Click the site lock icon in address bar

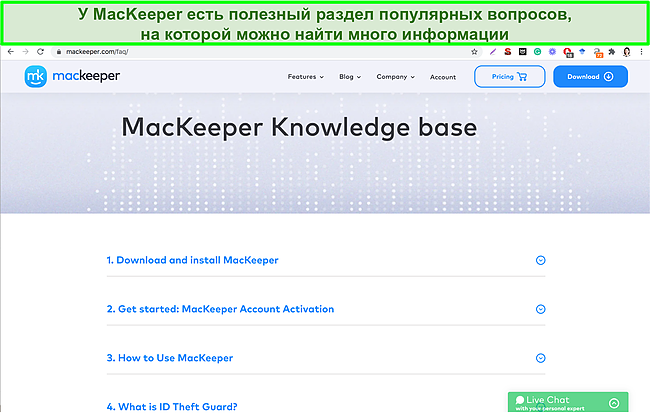point(59,52)
